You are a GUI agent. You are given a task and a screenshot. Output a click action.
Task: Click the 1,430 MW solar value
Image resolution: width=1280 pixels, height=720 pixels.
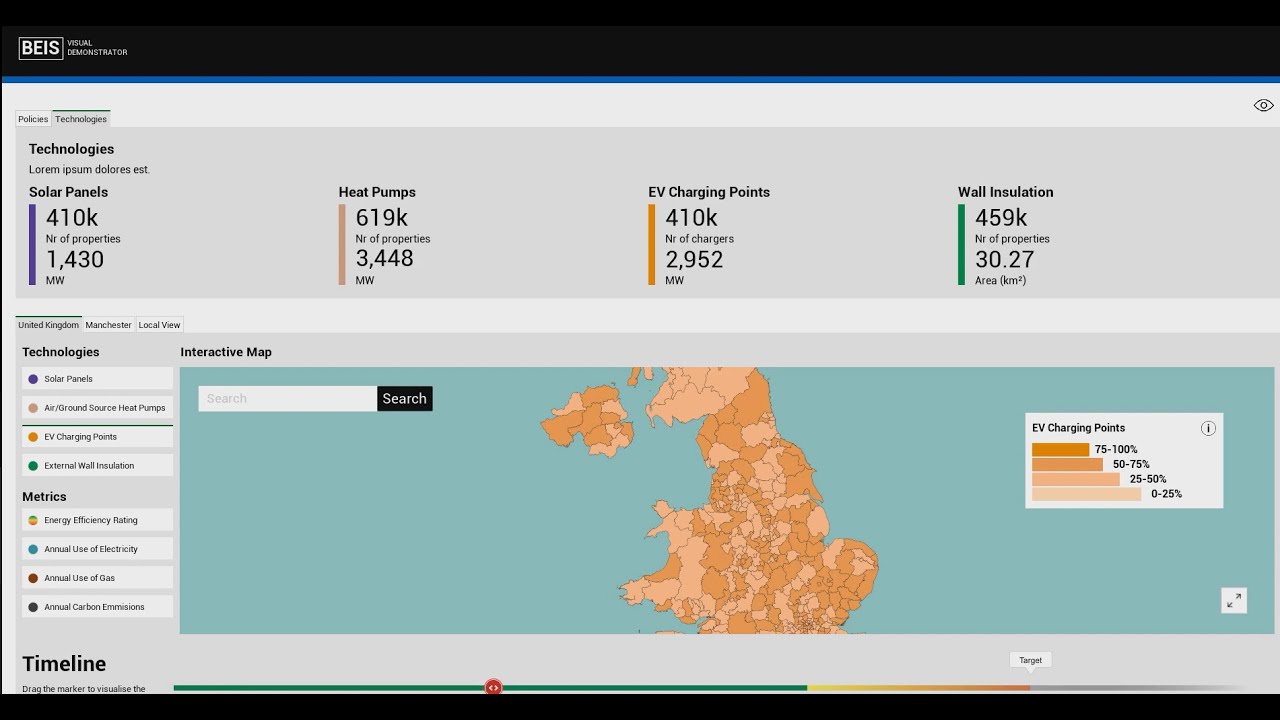coord(75,259)
